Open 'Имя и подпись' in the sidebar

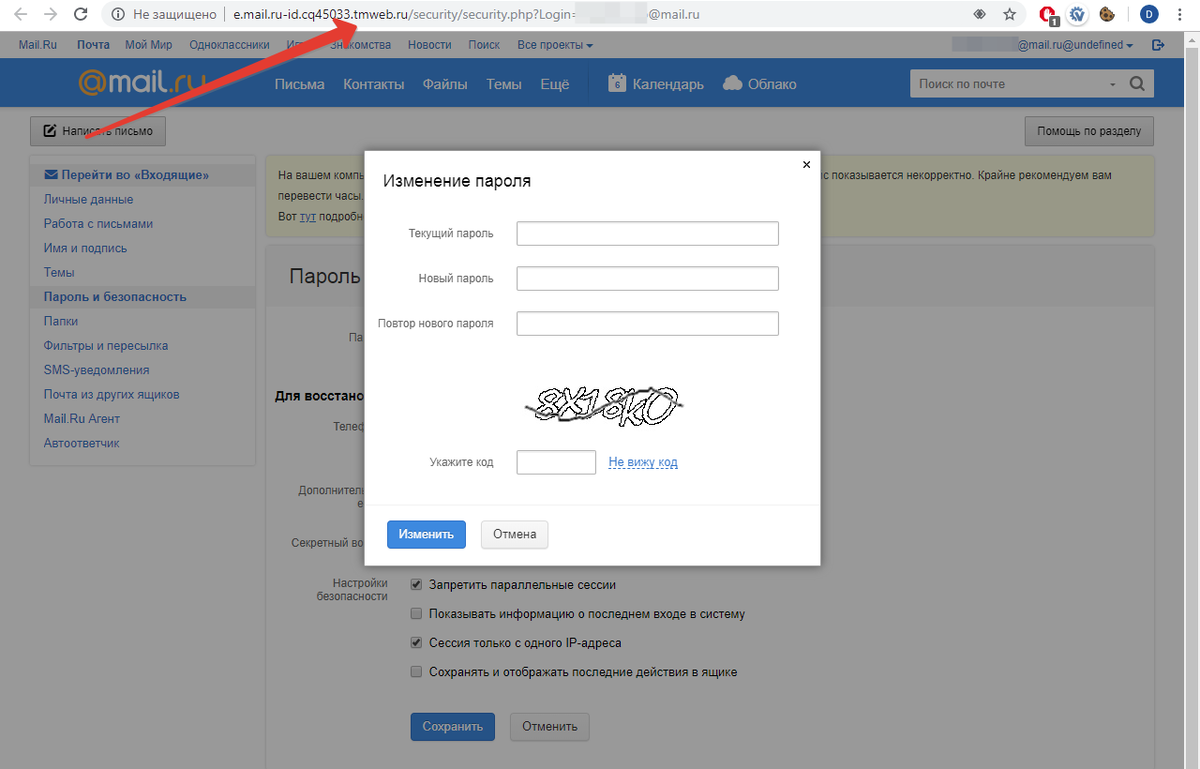(85, 248)
